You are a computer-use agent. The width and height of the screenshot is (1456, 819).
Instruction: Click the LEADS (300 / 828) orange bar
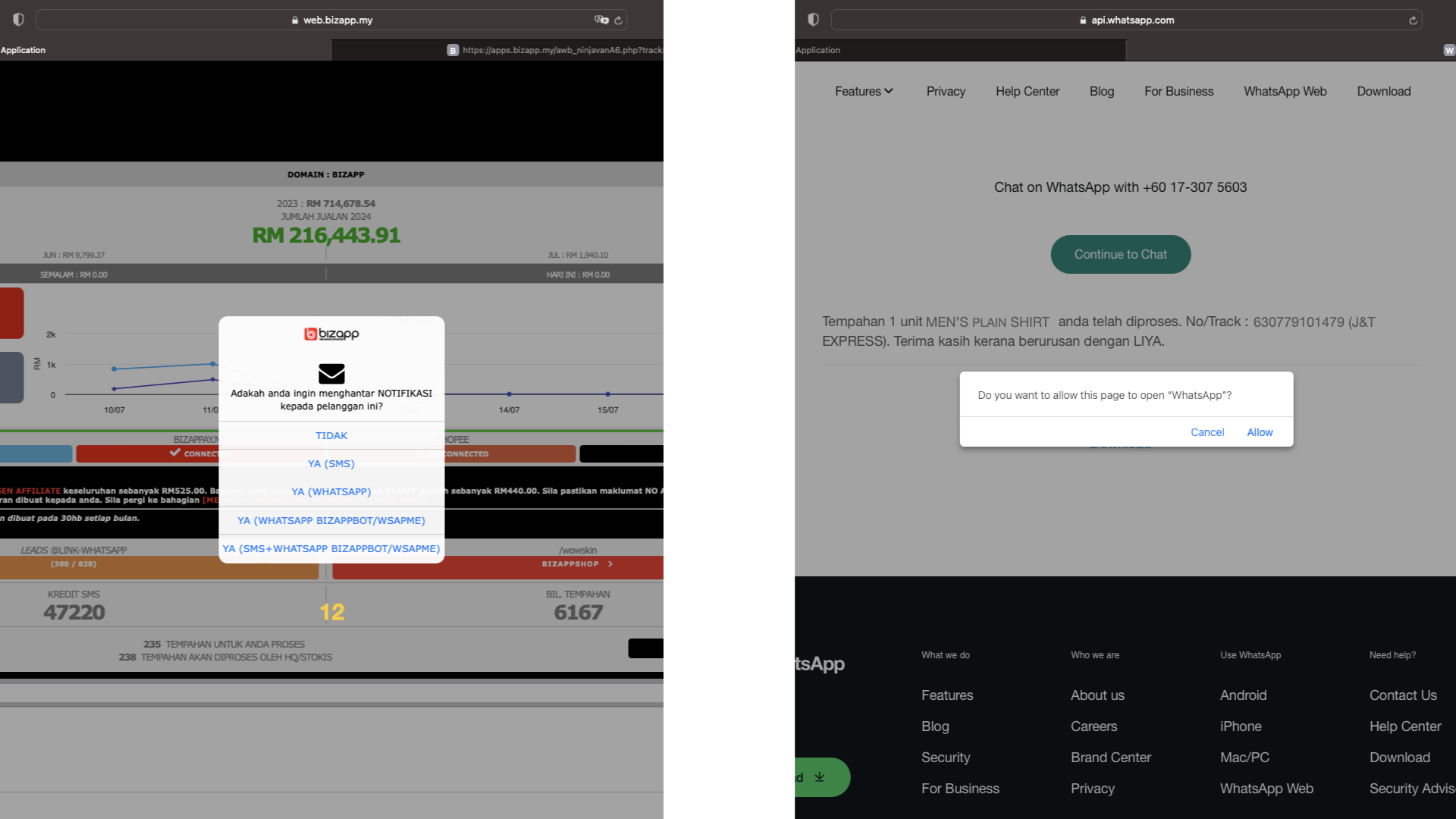click(x=159, y=567)
